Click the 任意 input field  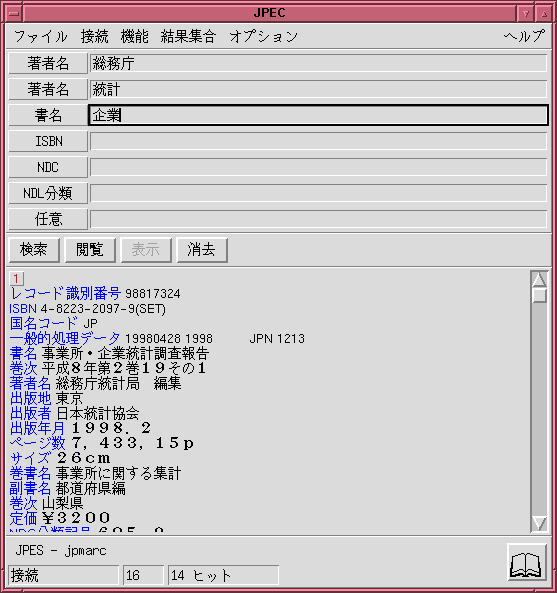[318, 219]
